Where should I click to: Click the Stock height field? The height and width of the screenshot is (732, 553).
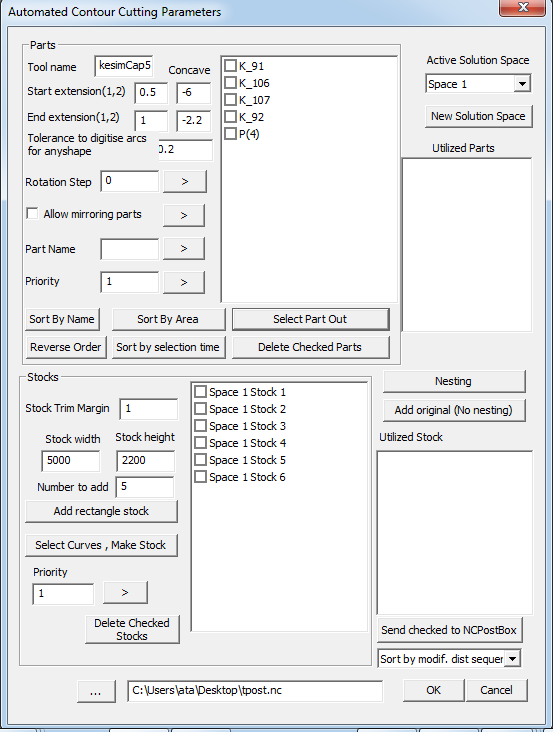[146, 461]
